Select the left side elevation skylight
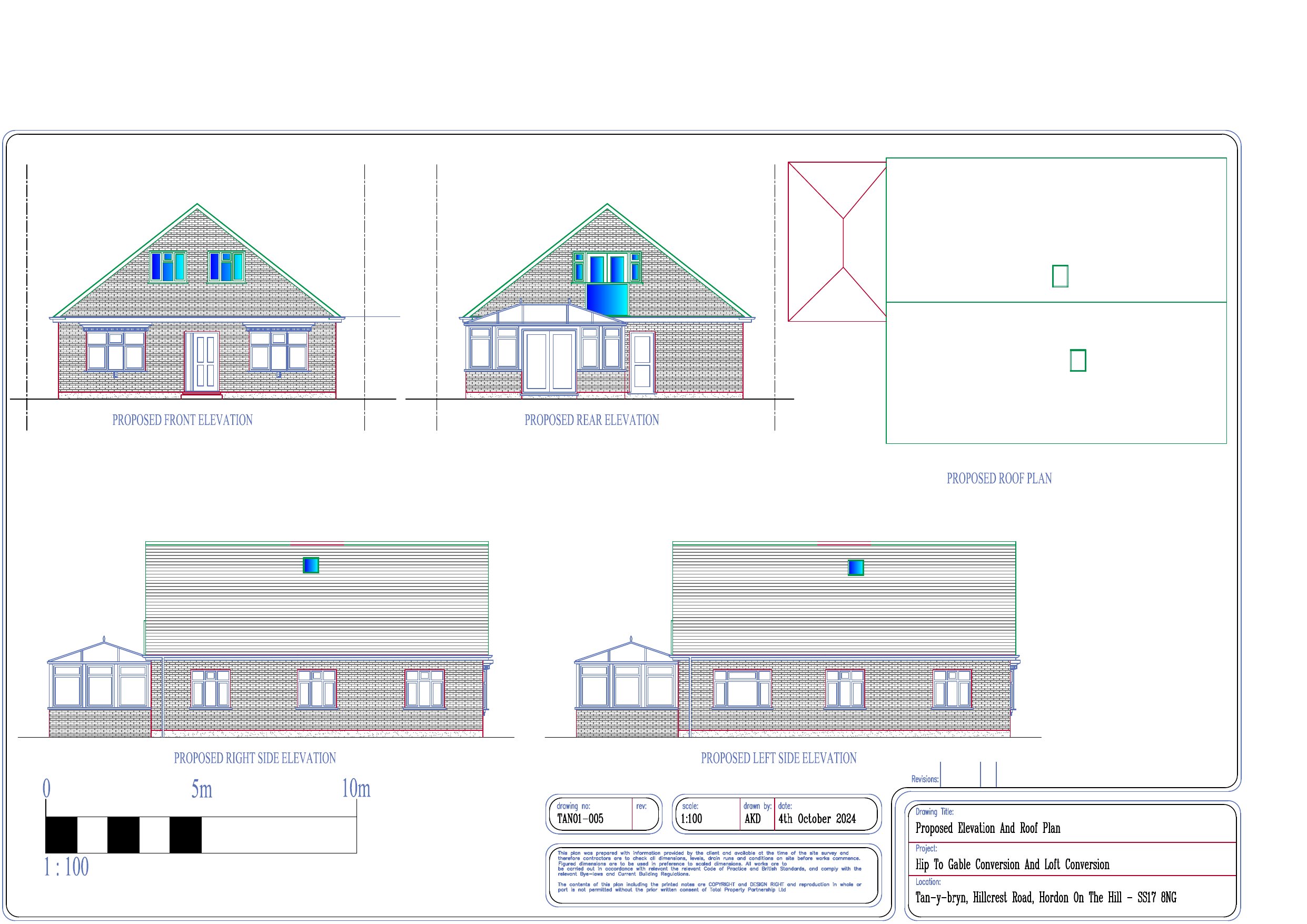The image size is (1307, 924). click(x=856, y=568)
